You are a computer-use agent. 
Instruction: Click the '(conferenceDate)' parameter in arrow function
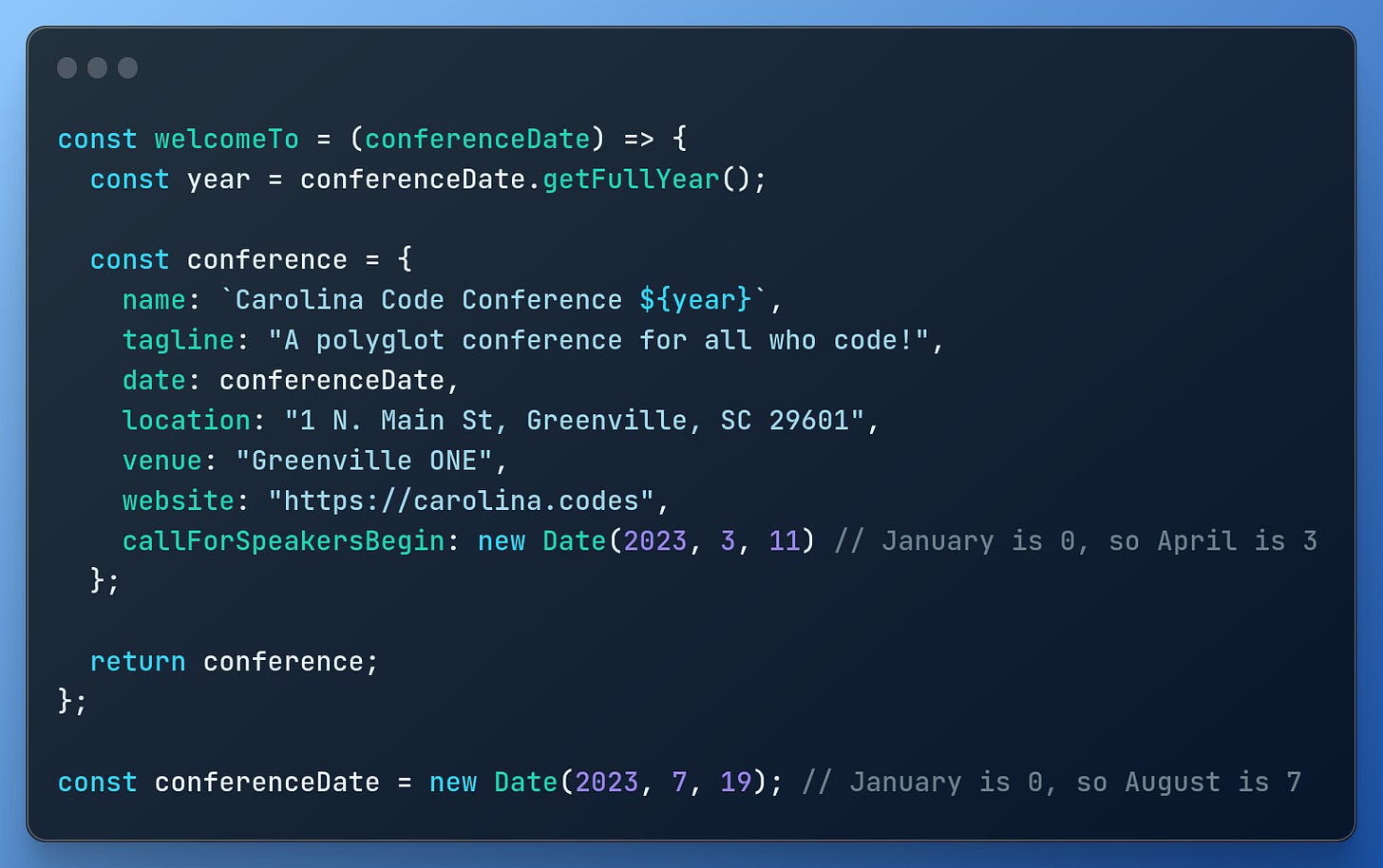click(477, 139)
